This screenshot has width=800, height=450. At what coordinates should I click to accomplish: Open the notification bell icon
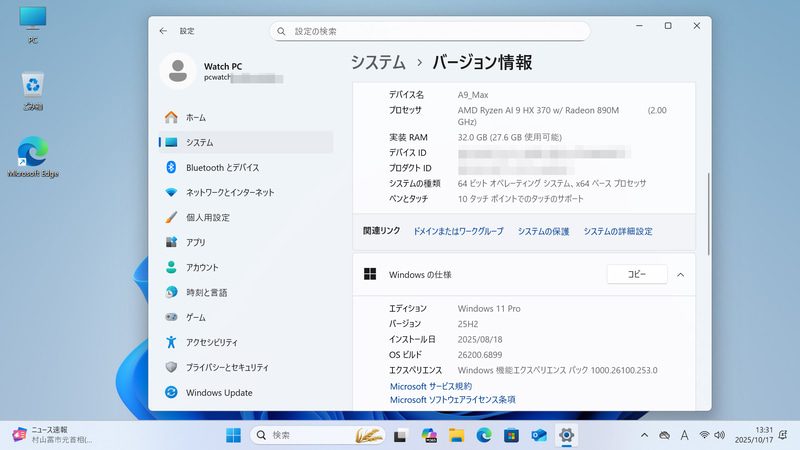pos(783,435)
